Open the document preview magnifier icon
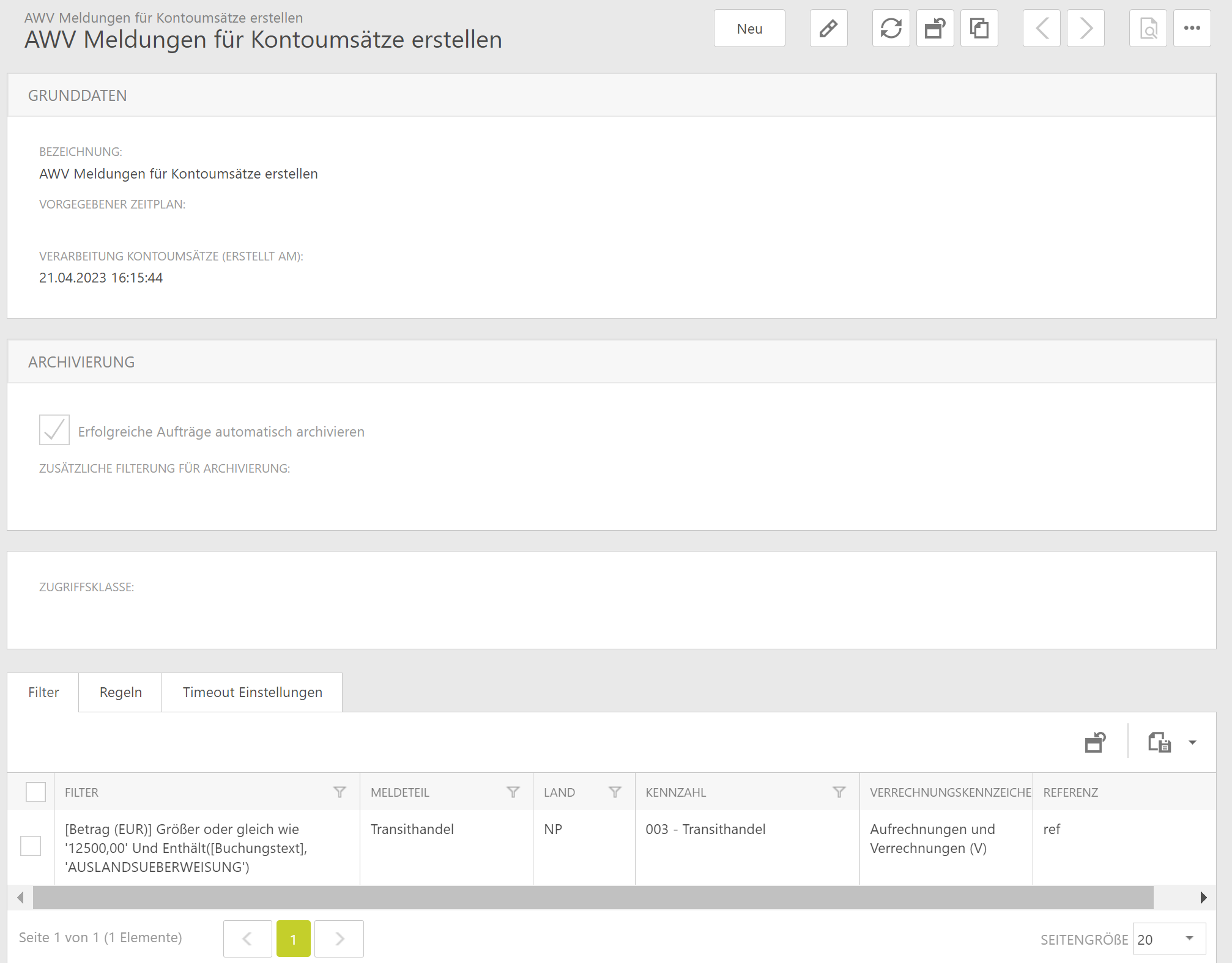 pyautogui.click(x=1148, y=28)
